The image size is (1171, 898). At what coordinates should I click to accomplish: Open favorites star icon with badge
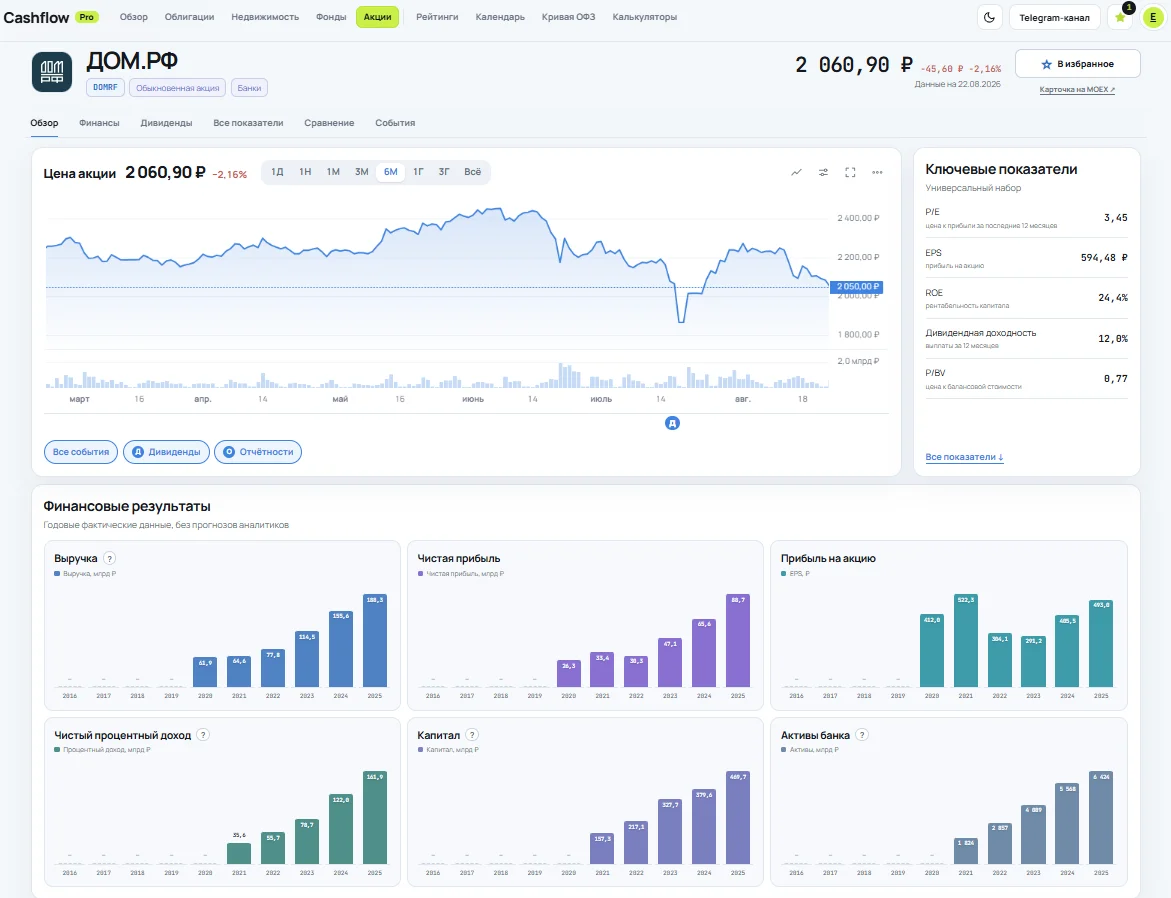coord(1120,17)
